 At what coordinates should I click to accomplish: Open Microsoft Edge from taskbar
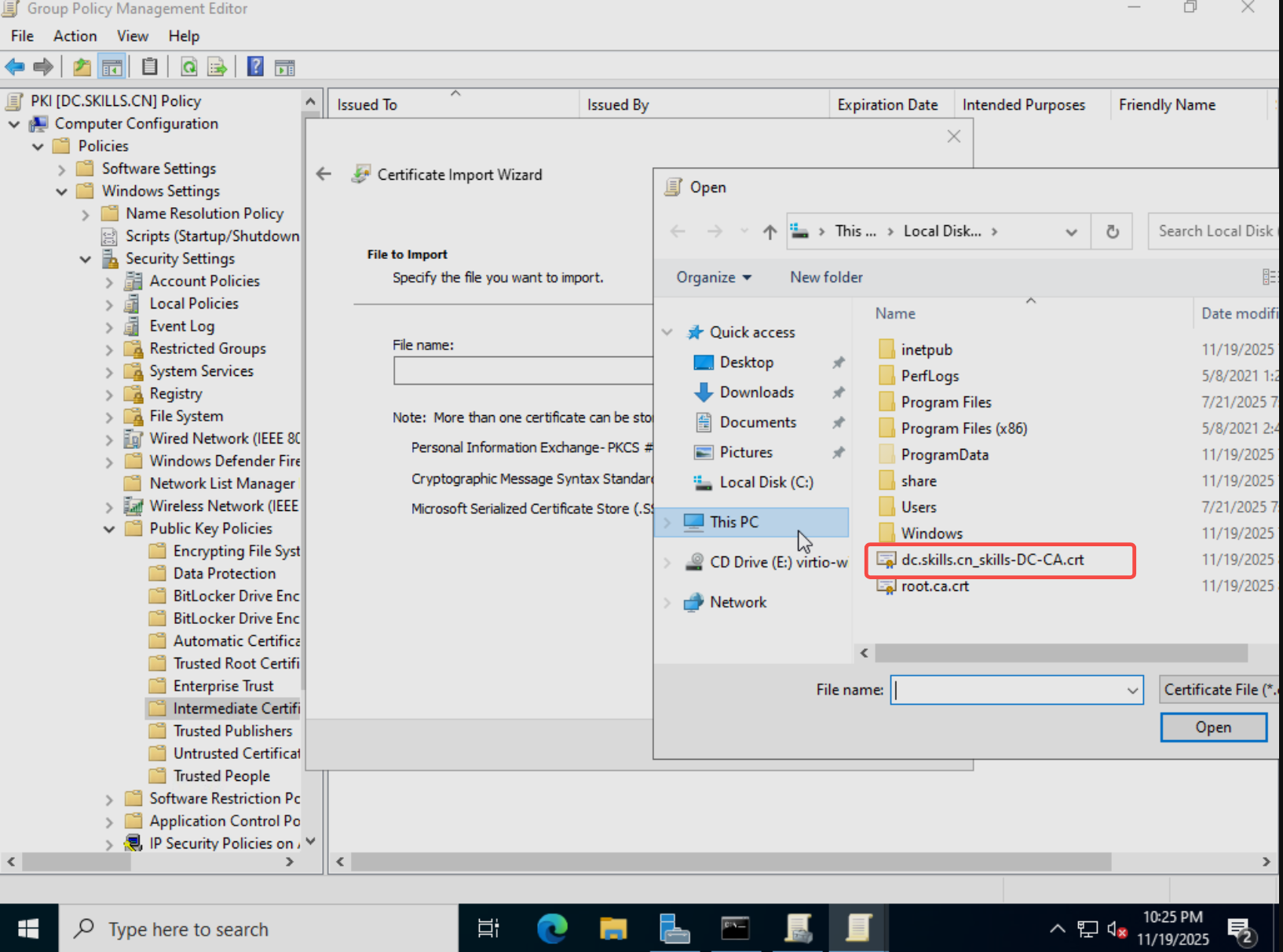coord(552,928)
